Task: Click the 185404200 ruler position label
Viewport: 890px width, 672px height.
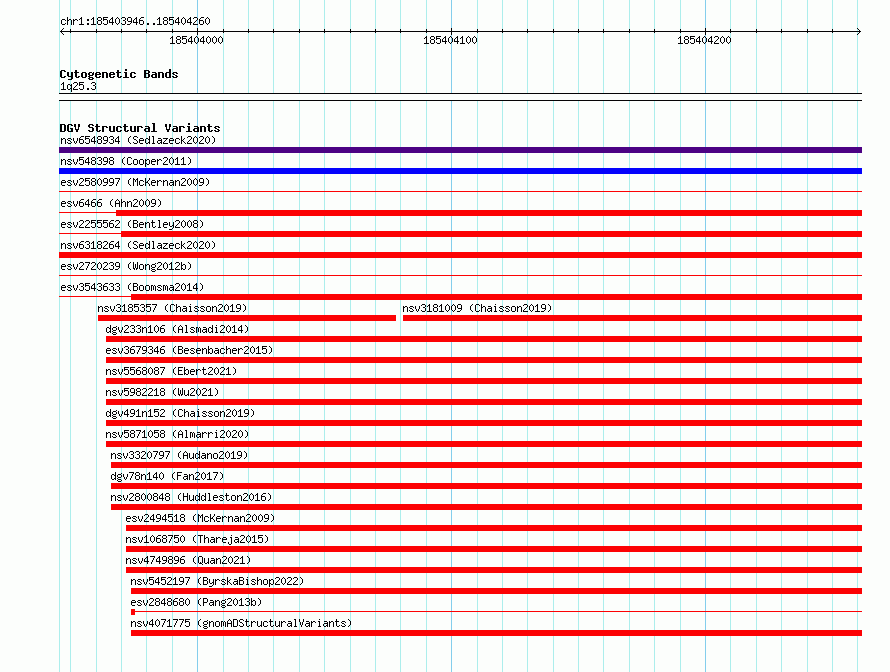Action: (704, 40)
